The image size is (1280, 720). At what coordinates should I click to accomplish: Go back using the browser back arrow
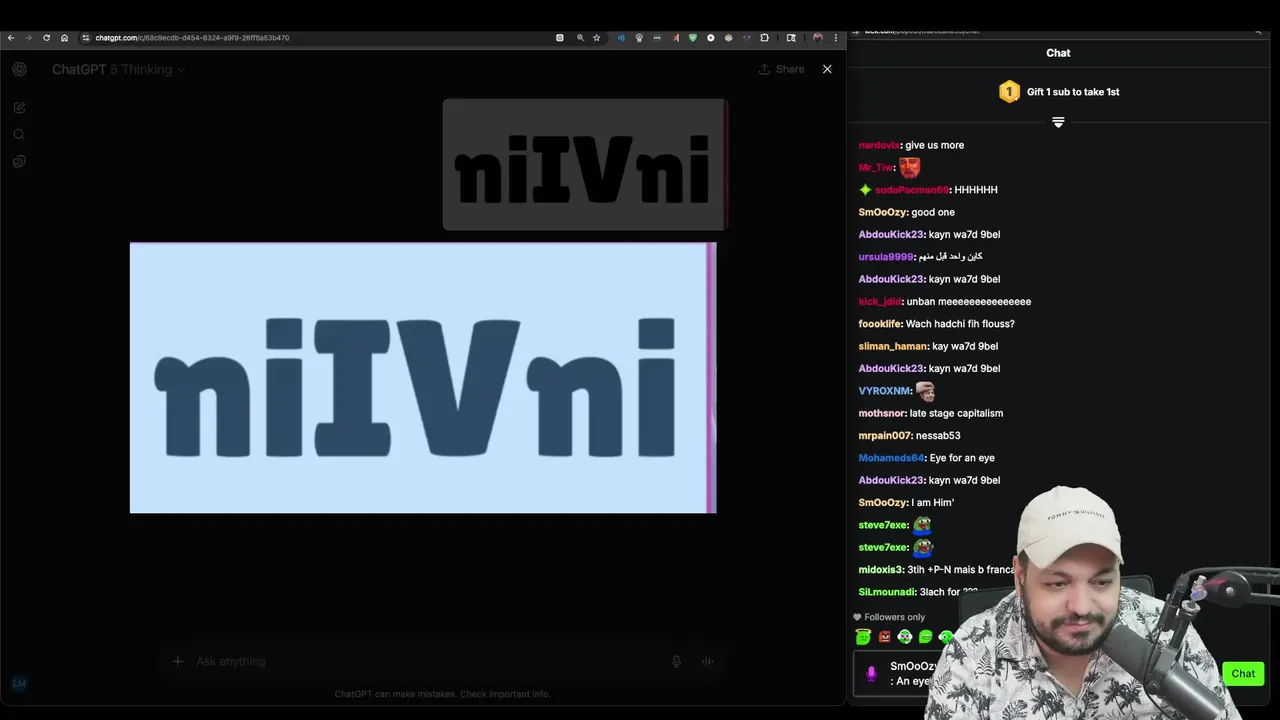[x=10, y=38]
